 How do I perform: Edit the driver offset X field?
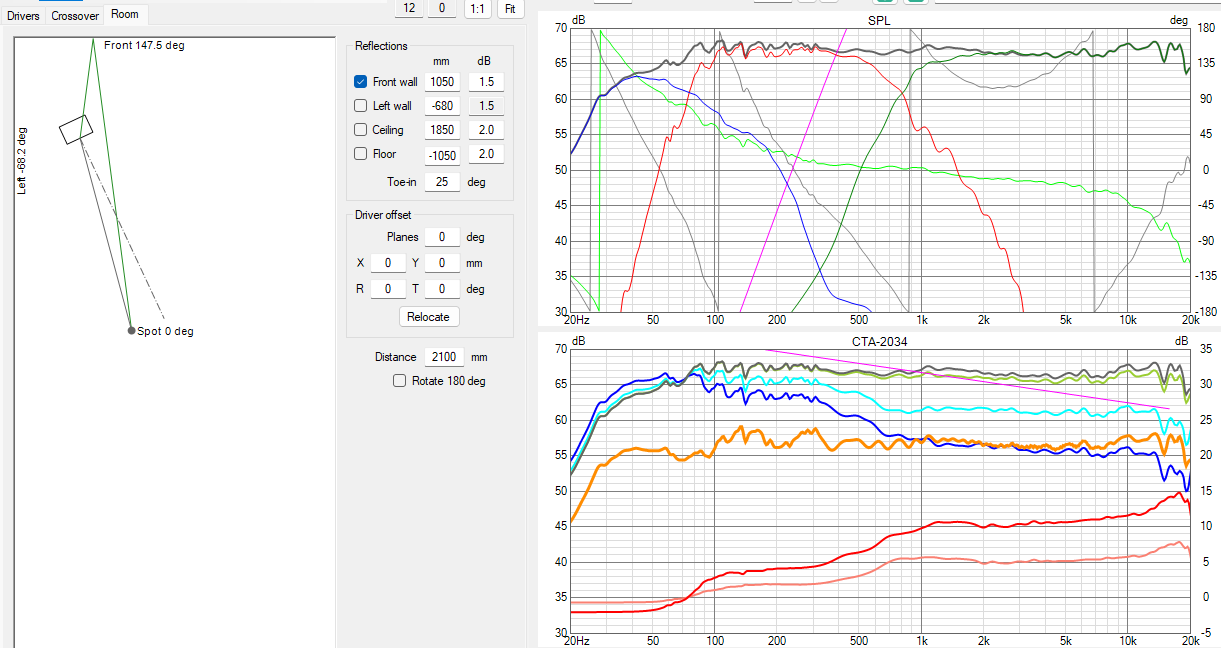coord(388,263)
